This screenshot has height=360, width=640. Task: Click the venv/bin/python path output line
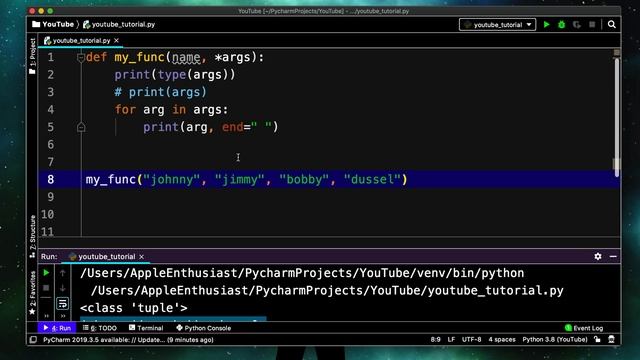click(302, 273)
